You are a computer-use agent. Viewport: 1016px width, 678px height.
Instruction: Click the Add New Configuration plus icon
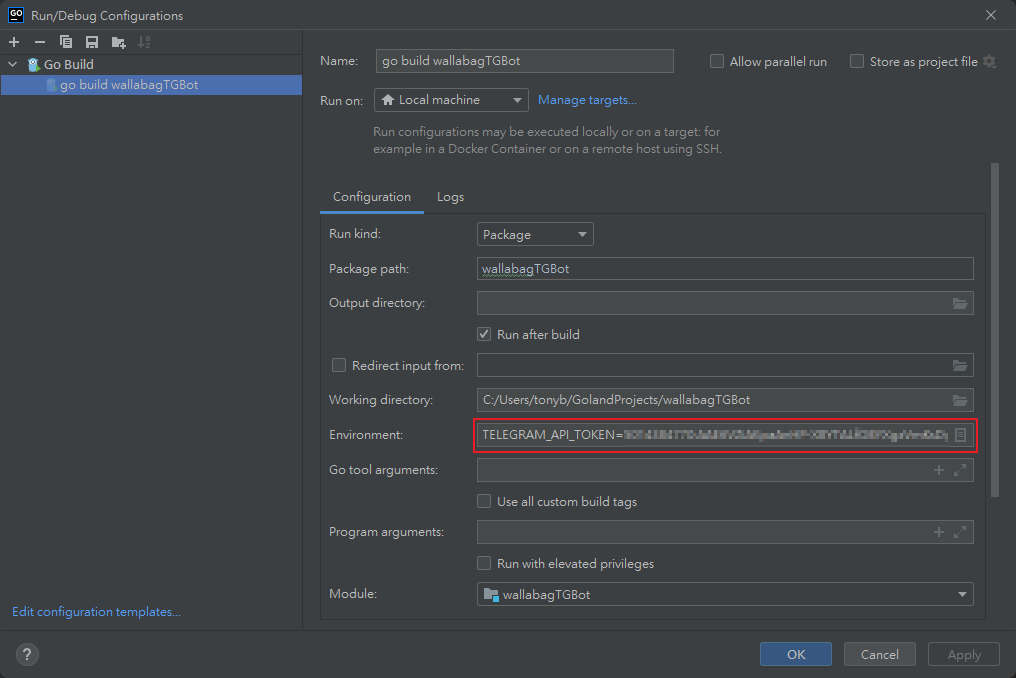tap(14, 42)
